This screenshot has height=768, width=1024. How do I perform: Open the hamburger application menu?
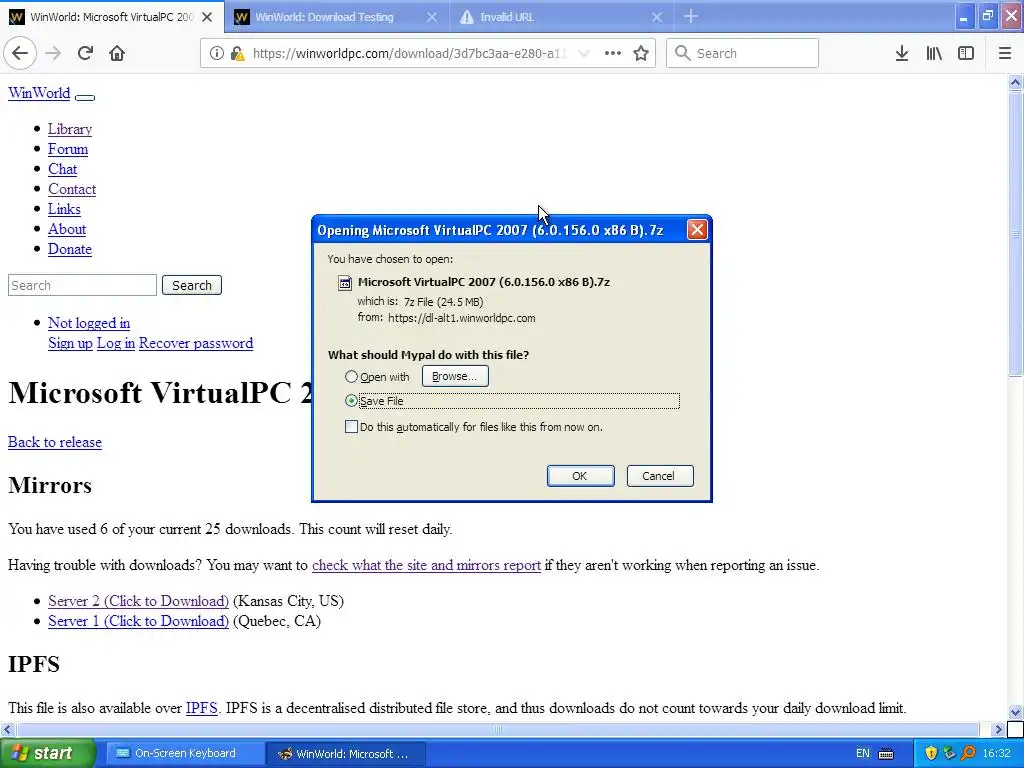coord(1005,53)
